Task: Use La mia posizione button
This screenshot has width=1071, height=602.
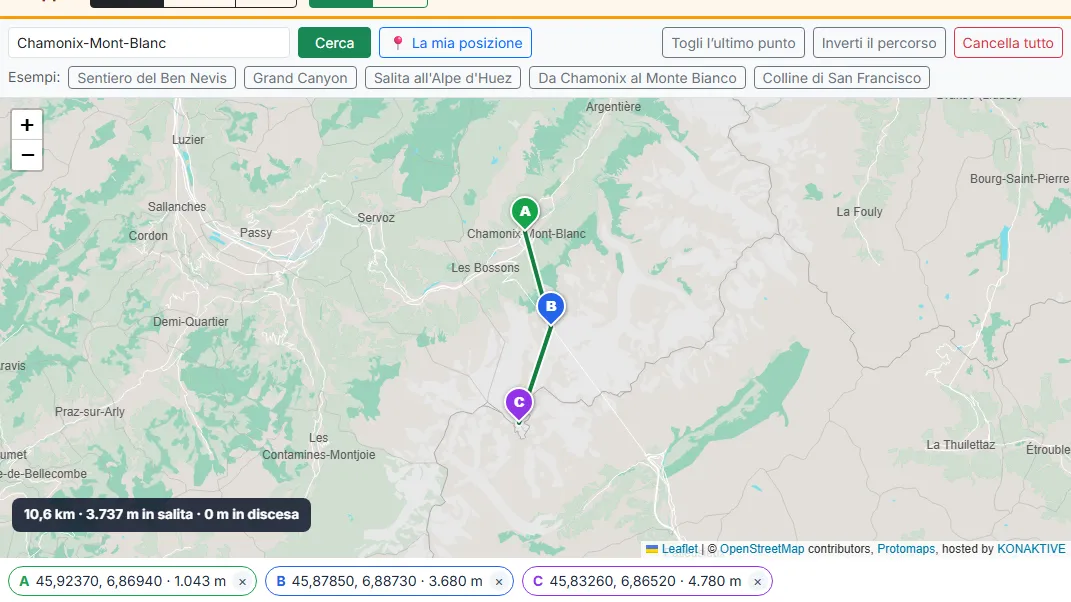Action: pyautogui.click(x=456, y=43)
